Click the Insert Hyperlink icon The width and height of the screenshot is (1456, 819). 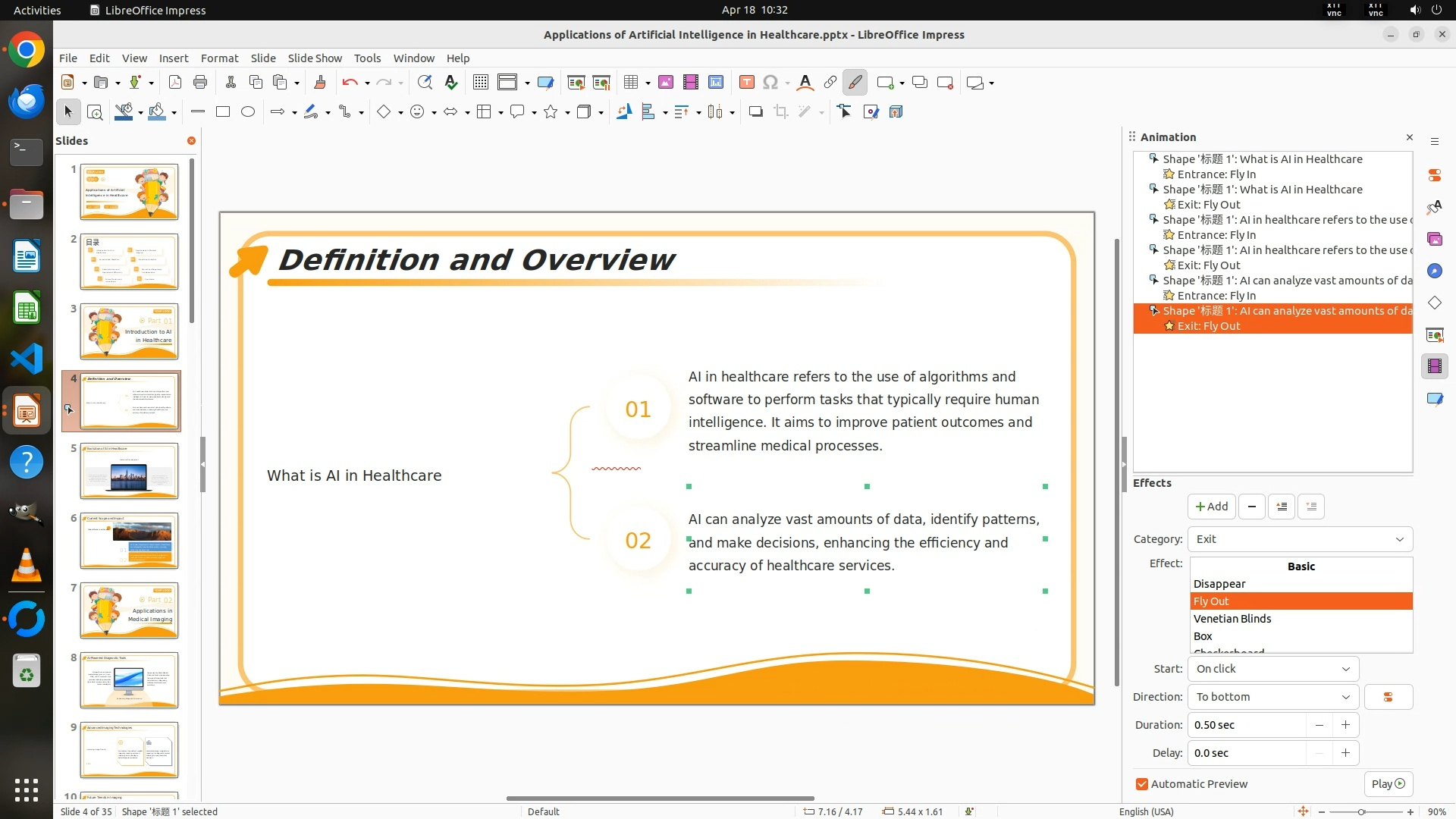(x=830, y=83)
